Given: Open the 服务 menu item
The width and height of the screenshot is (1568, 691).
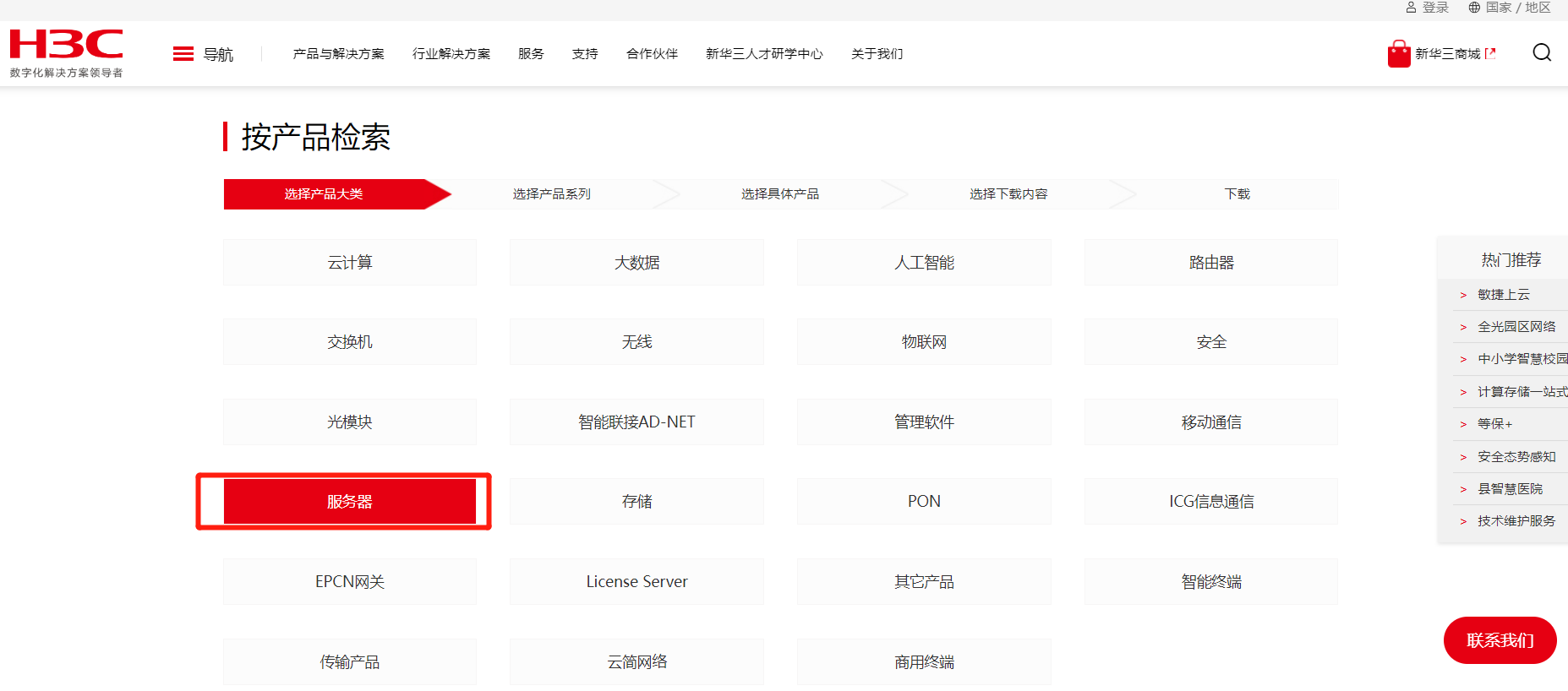Looking at the screenshot, I should 531,54.
